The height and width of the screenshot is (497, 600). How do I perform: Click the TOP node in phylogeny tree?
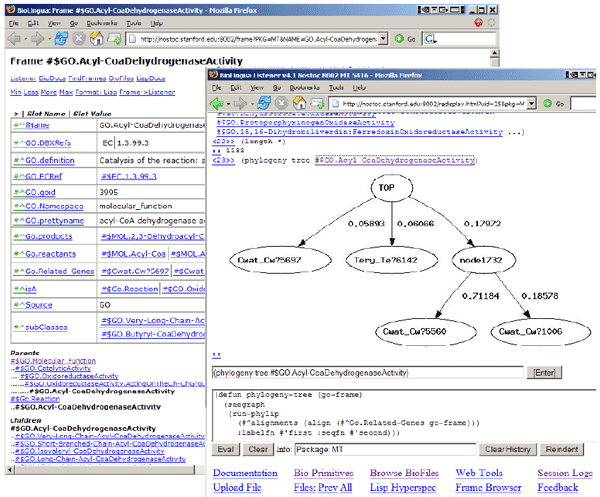point(391,187)
